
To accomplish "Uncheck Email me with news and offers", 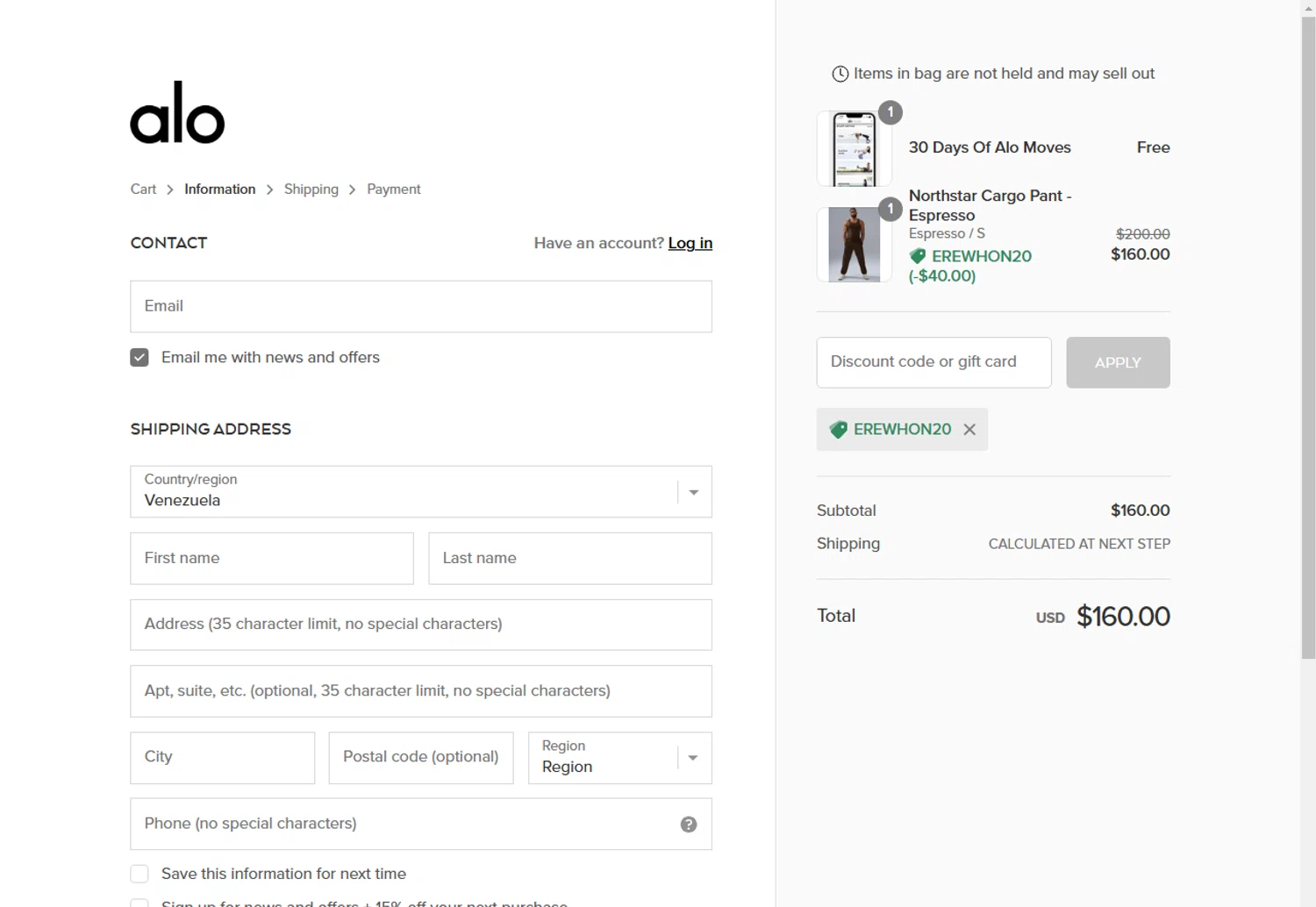I will pos(139,358).
